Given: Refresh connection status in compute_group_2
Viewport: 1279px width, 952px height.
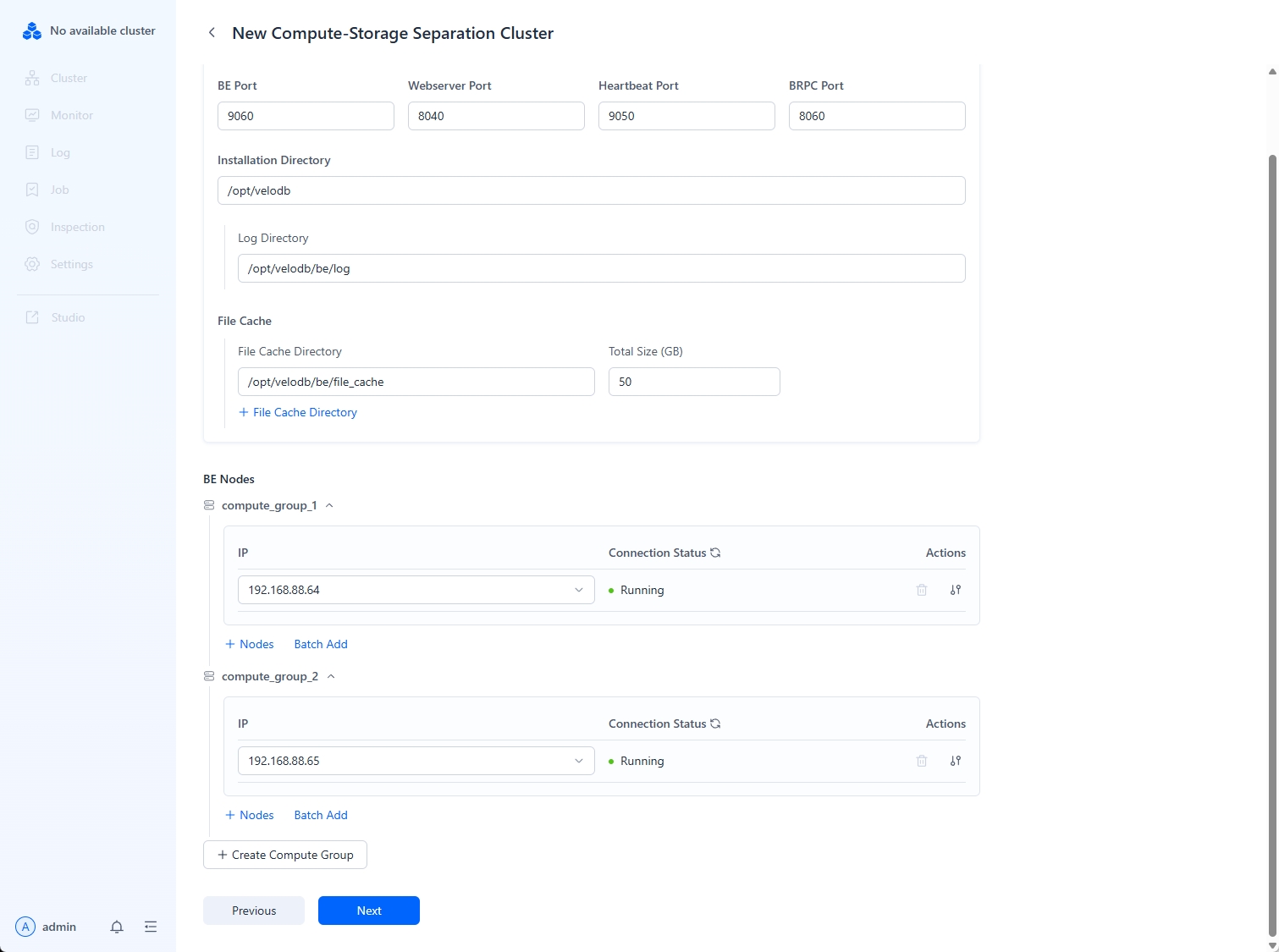Looking at the screenshot, I should [715, 724].
